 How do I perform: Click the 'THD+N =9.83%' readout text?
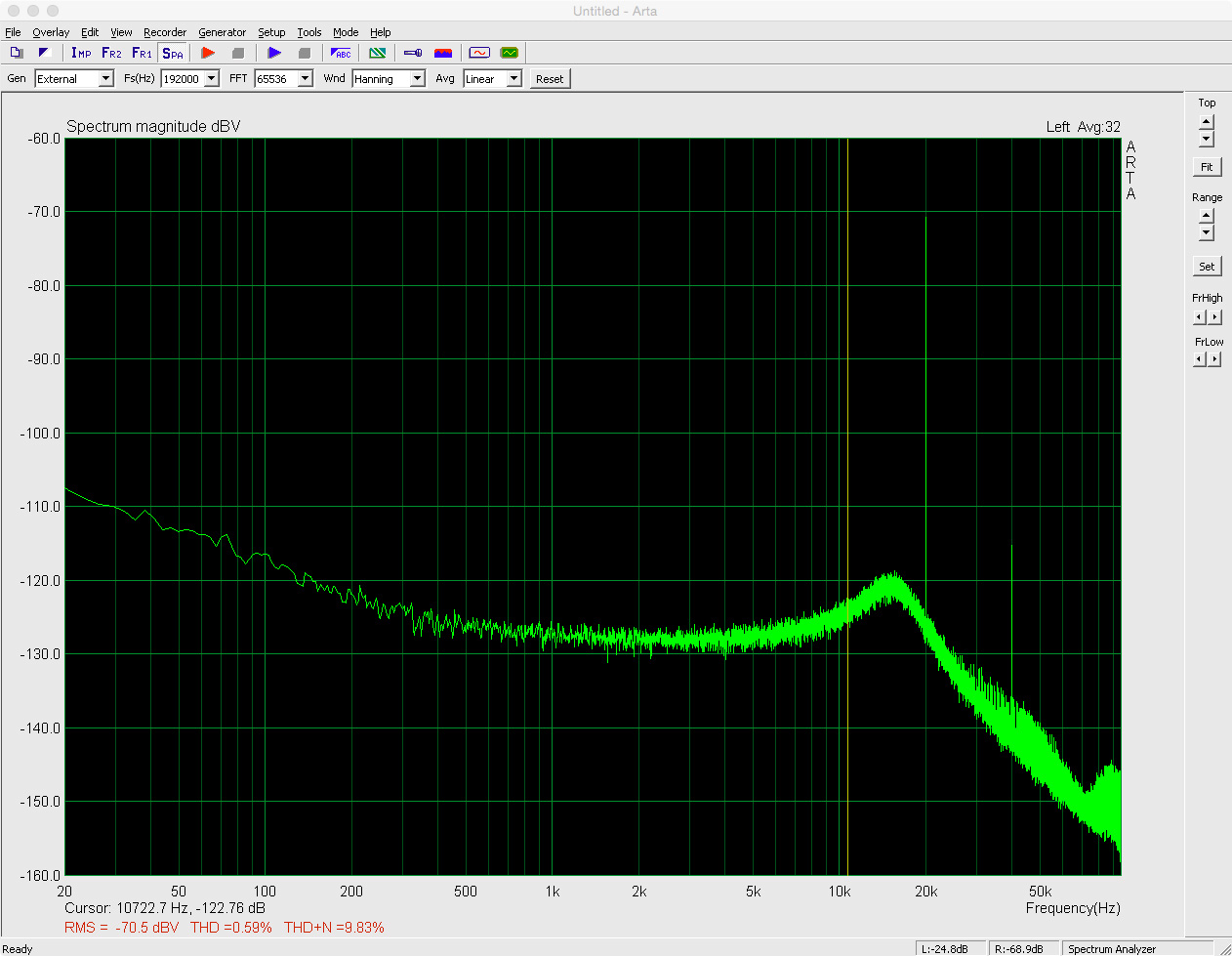[334, 928]
